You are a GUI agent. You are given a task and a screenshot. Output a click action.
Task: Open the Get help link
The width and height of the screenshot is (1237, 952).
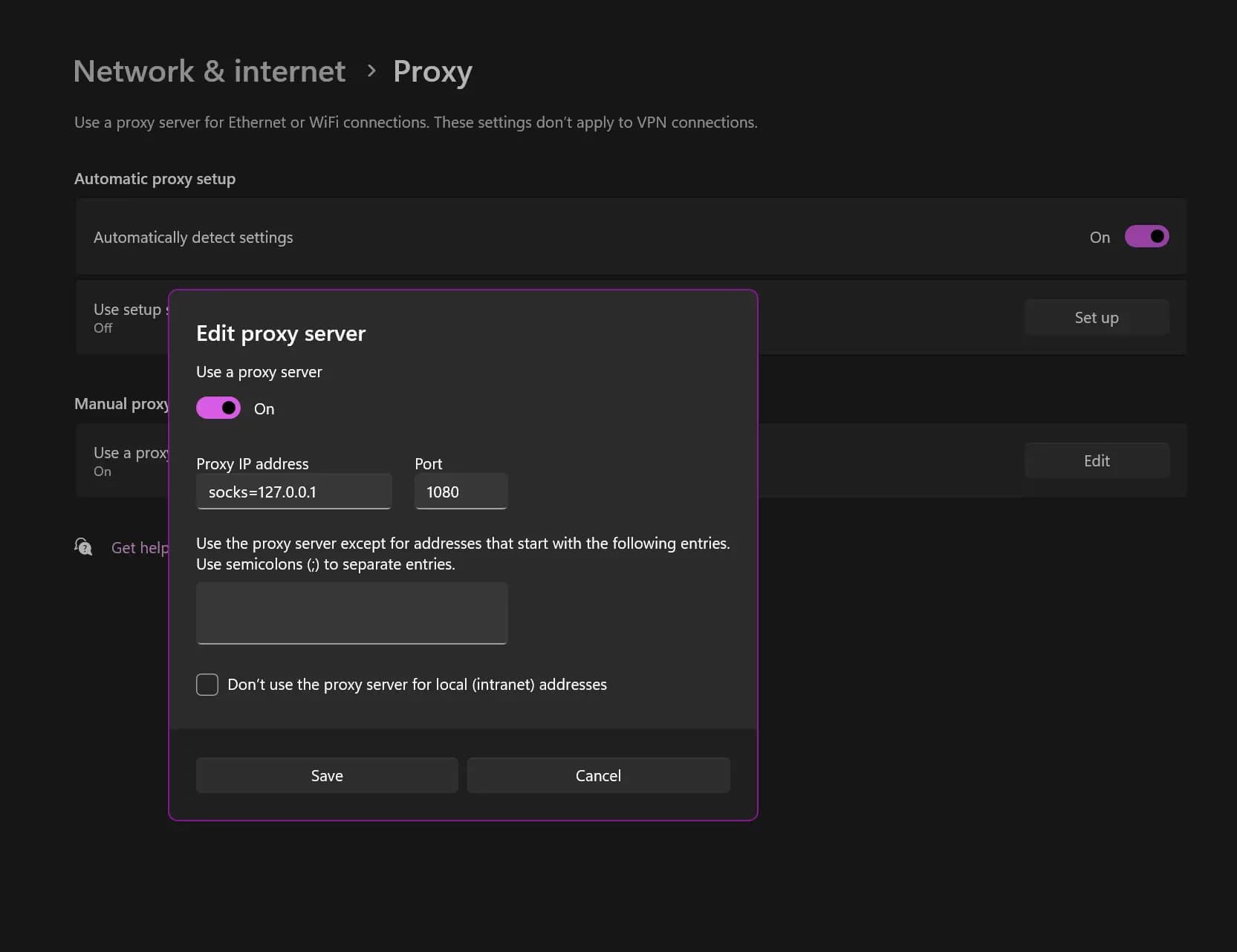coord(140,547)
